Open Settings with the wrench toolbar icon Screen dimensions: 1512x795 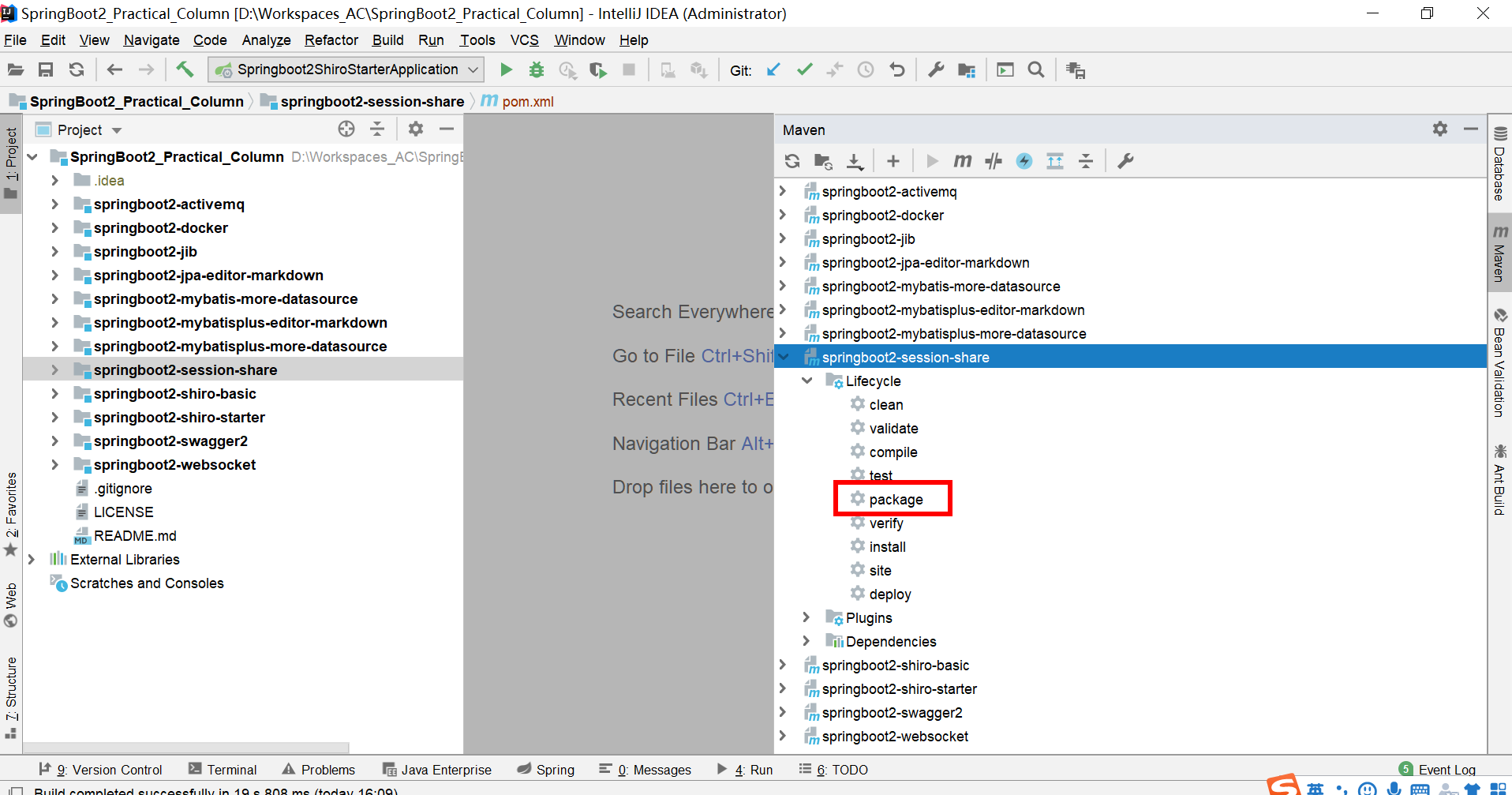pos(936,70)
